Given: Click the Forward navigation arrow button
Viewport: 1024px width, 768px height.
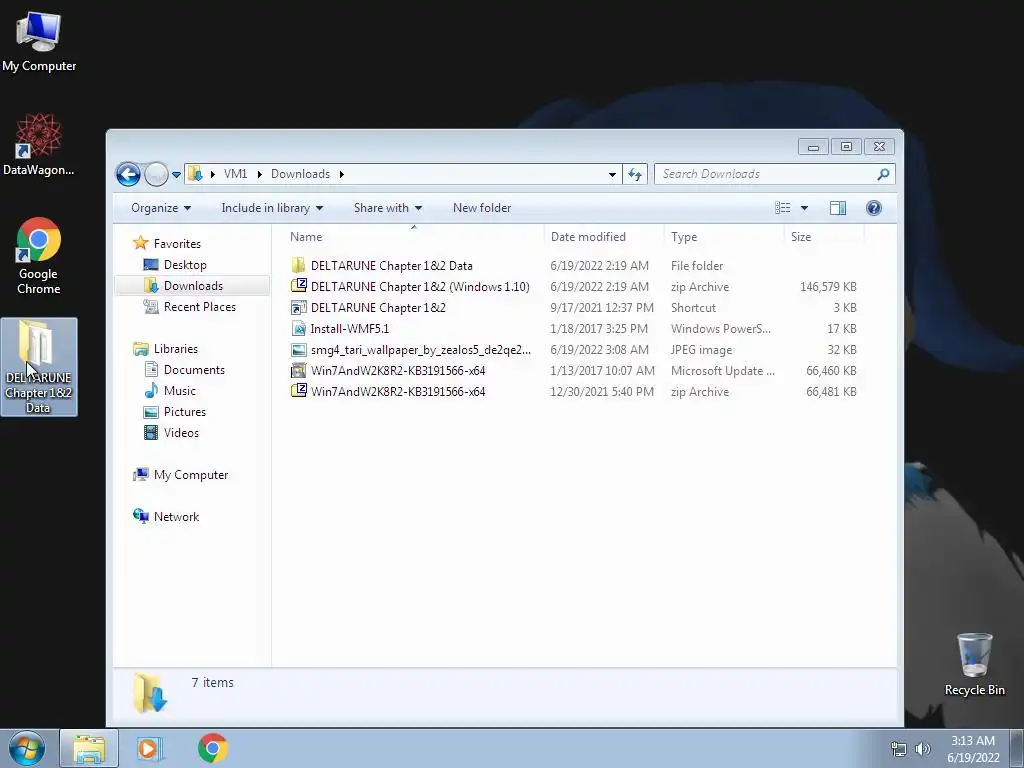Looking at the screenshot, I should (157, 174).
